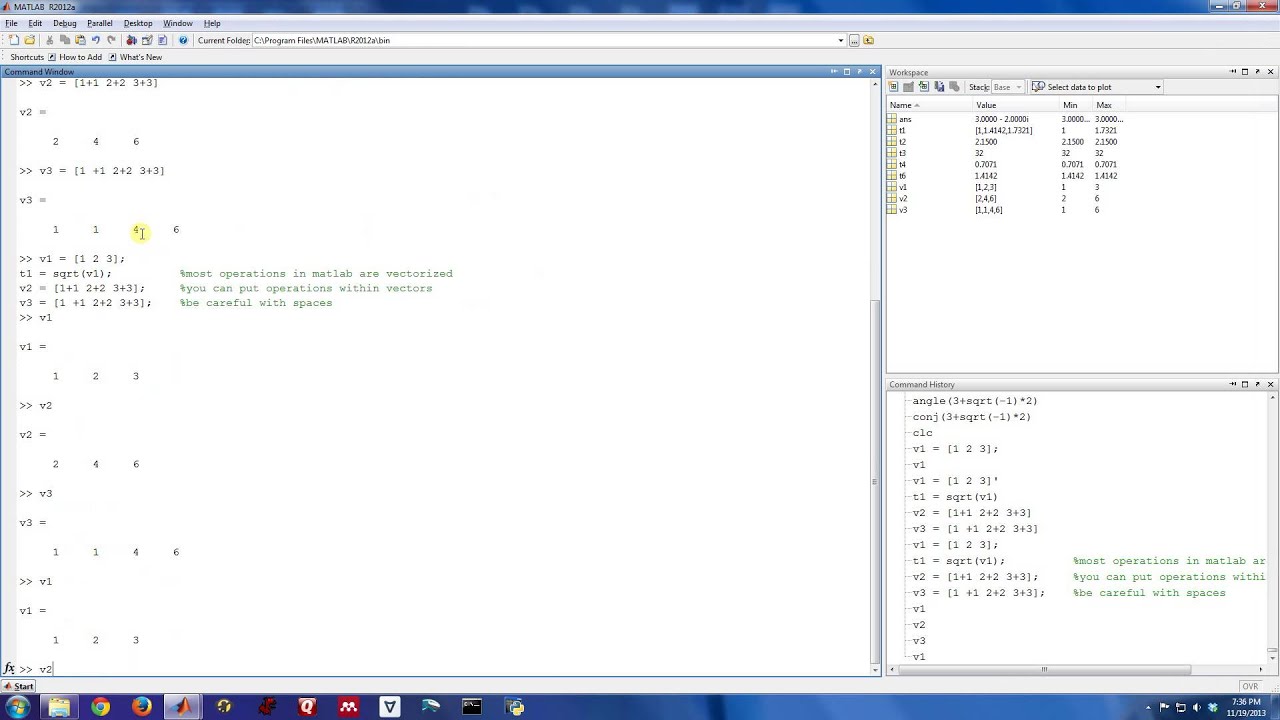Sort Workspace by Min column header
The width and height of the screenshot is (1280, 720).
1077,105
